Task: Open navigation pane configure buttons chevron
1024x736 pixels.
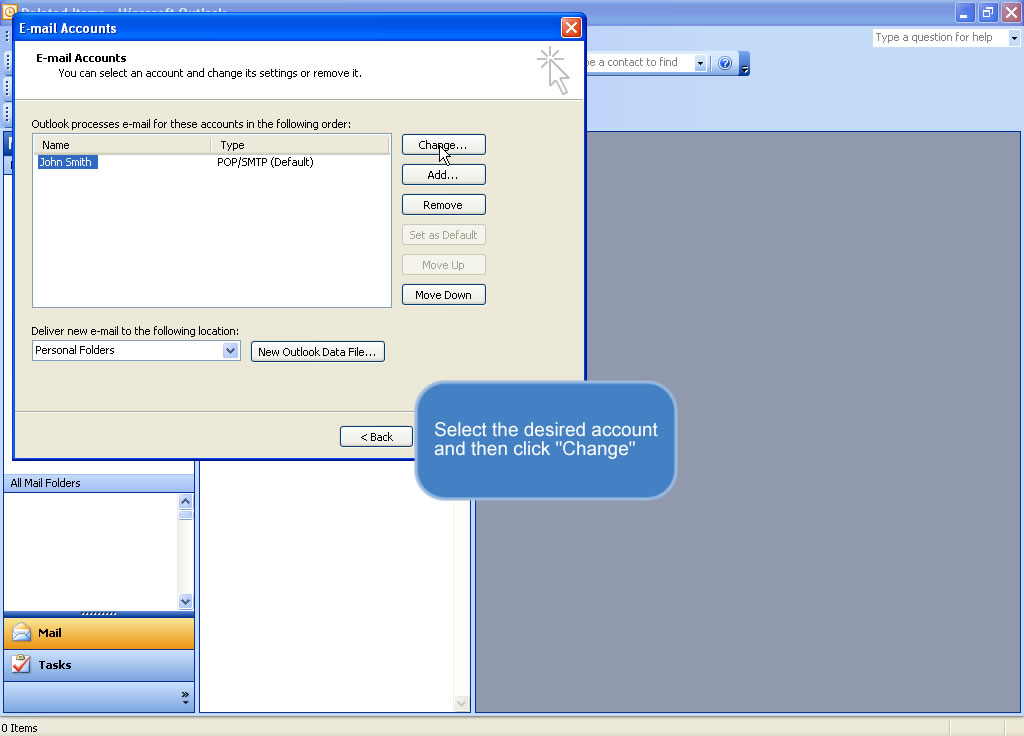Action: pos(185,697)
